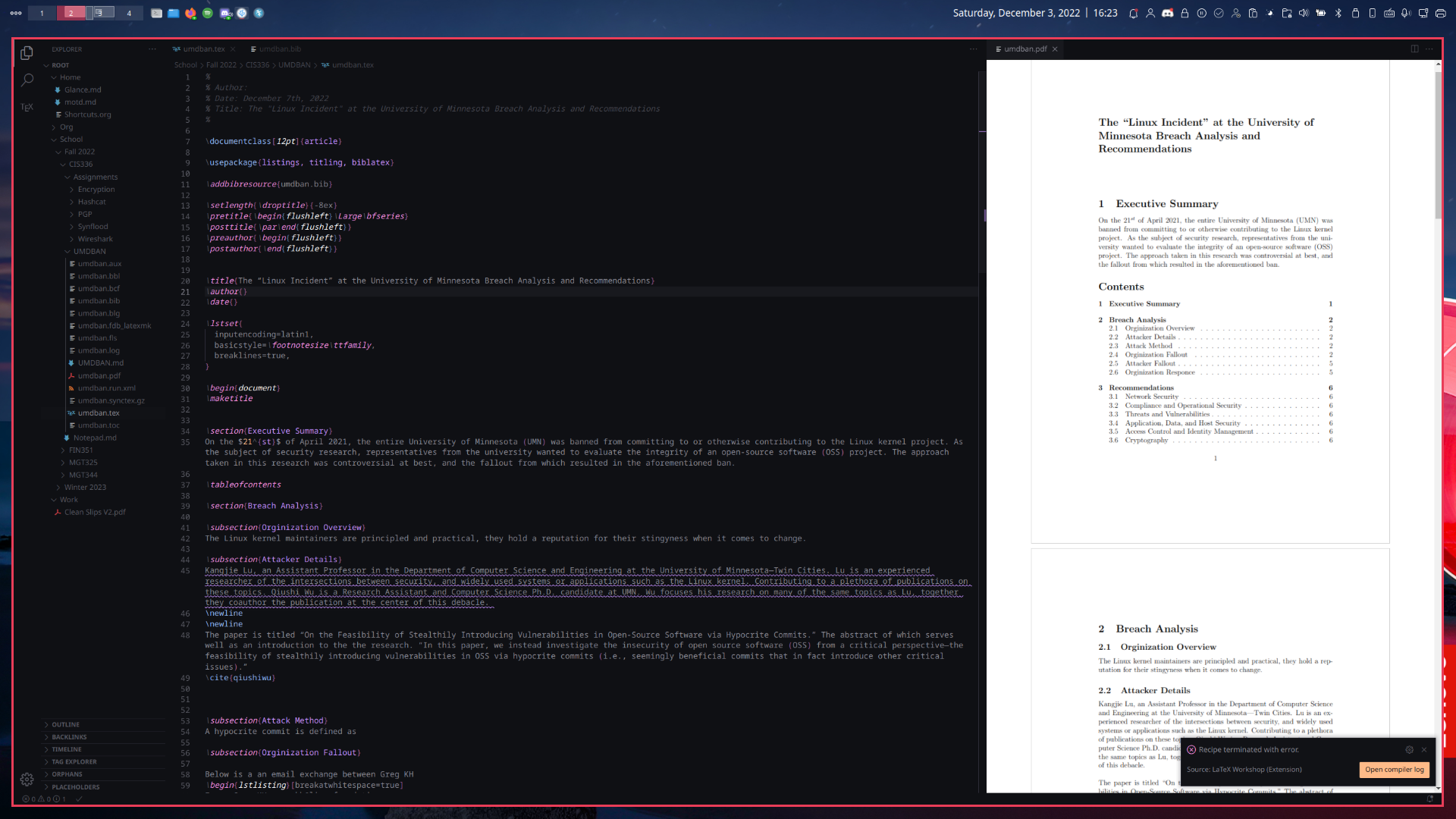Viewport: 1456px width, 819px height.
Task: Open UMDBAN.md in the file tree
Action: tap(100, 363)
